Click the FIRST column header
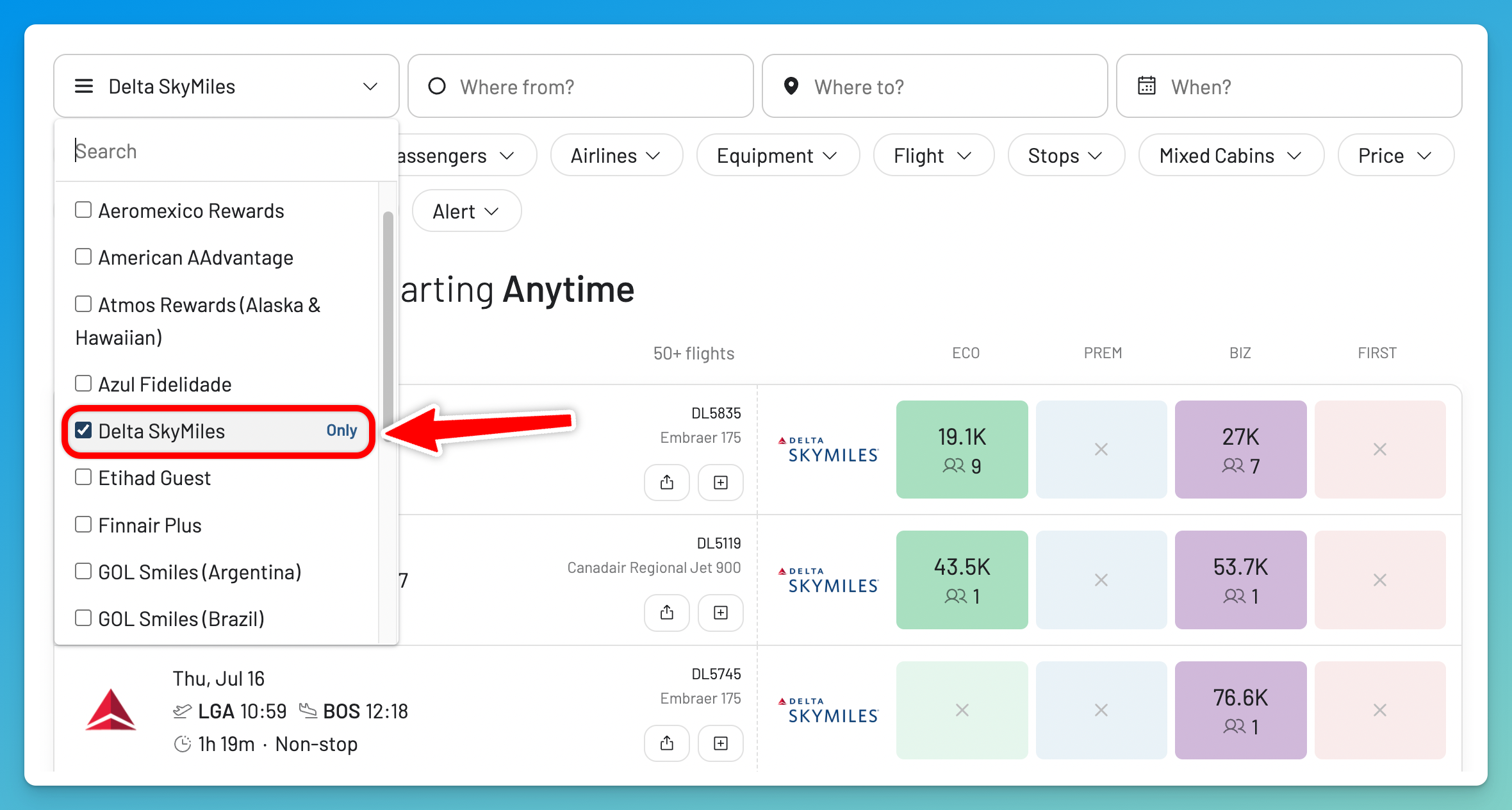The width and height of the screenshot is (1512, 810). [1377, 353]
